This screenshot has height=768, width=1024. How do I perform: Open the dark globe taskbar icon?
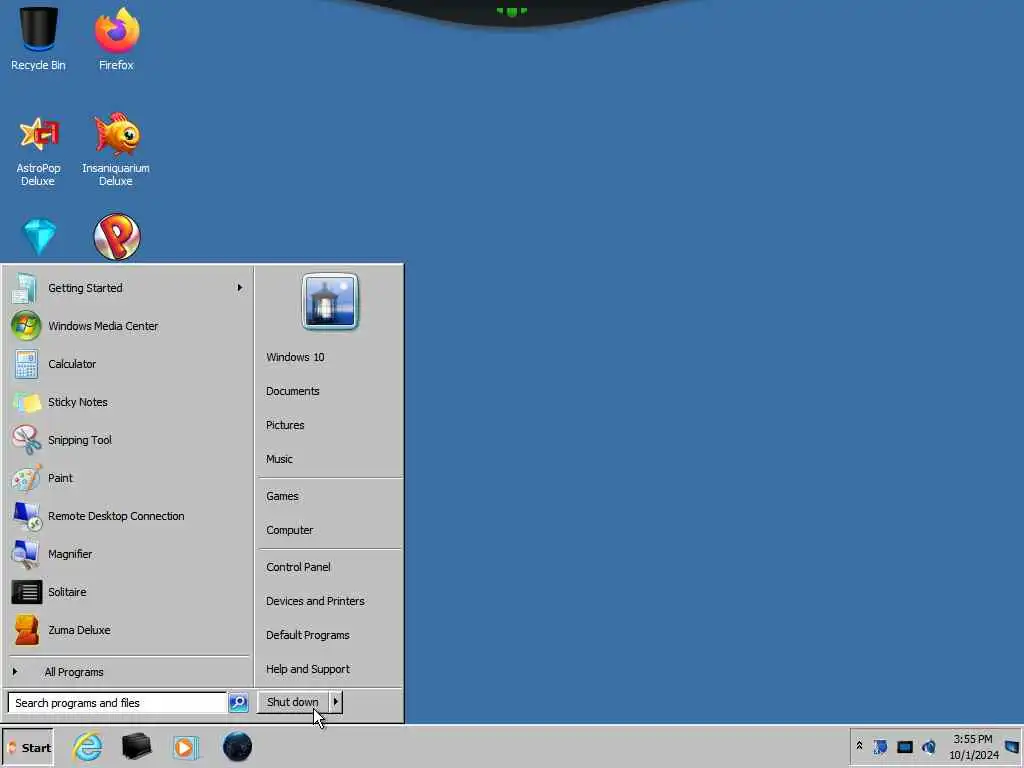237,746
